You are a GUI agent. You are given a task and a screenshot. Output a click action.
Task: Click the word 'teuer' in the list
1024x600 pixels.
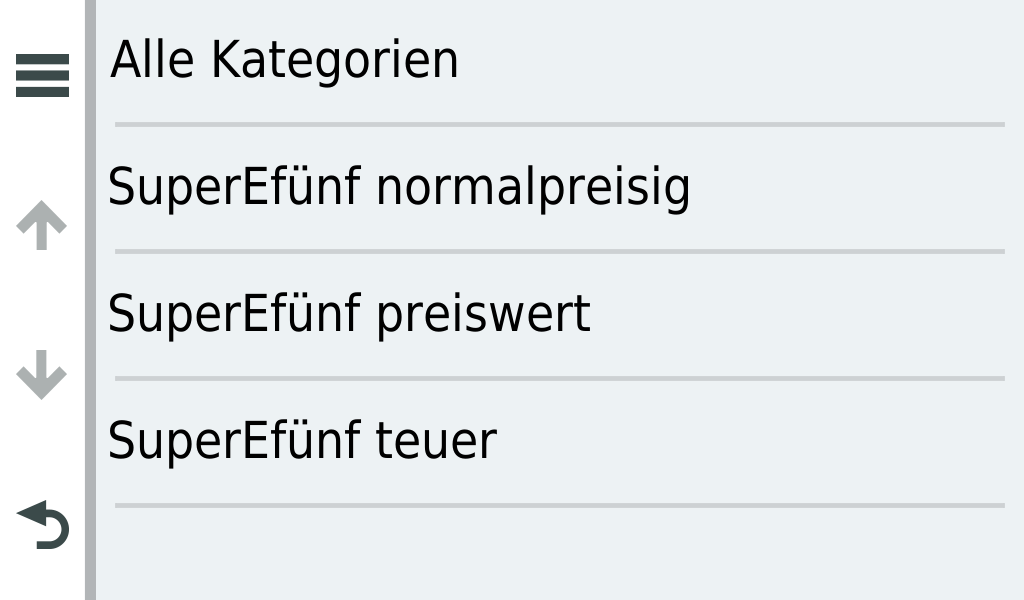(436, 441)
